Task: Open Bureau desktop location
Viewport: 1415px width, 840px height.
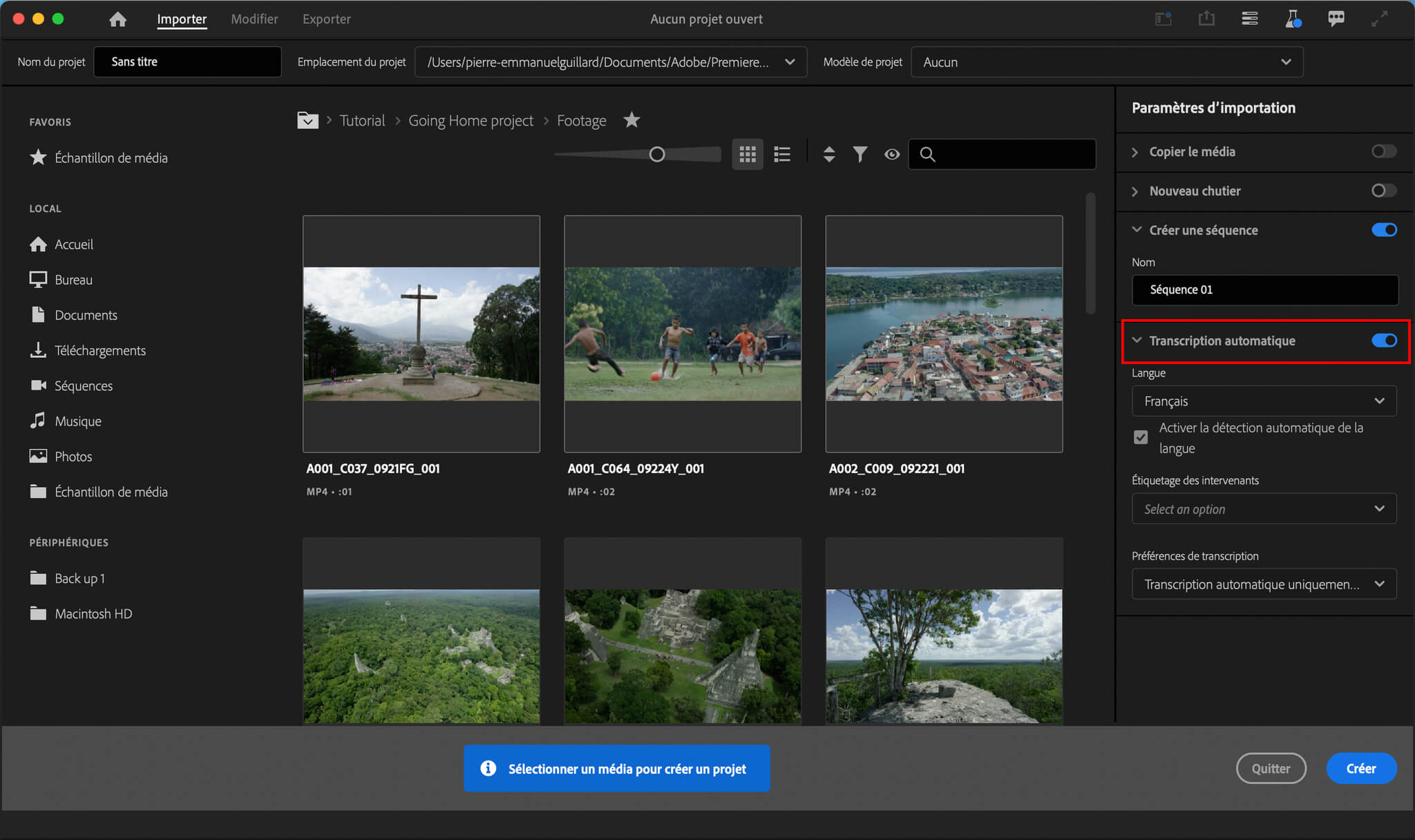Action: click(61, 280)
